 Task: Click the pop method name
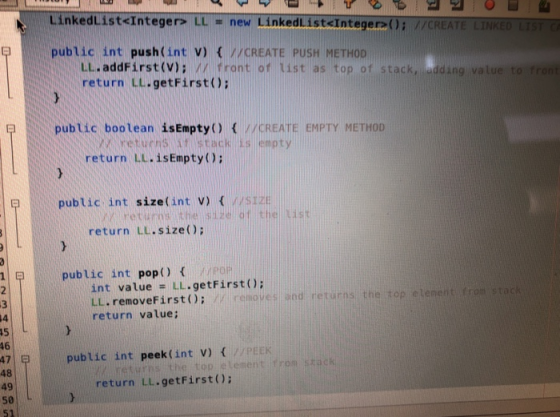[x=148, y=273]
